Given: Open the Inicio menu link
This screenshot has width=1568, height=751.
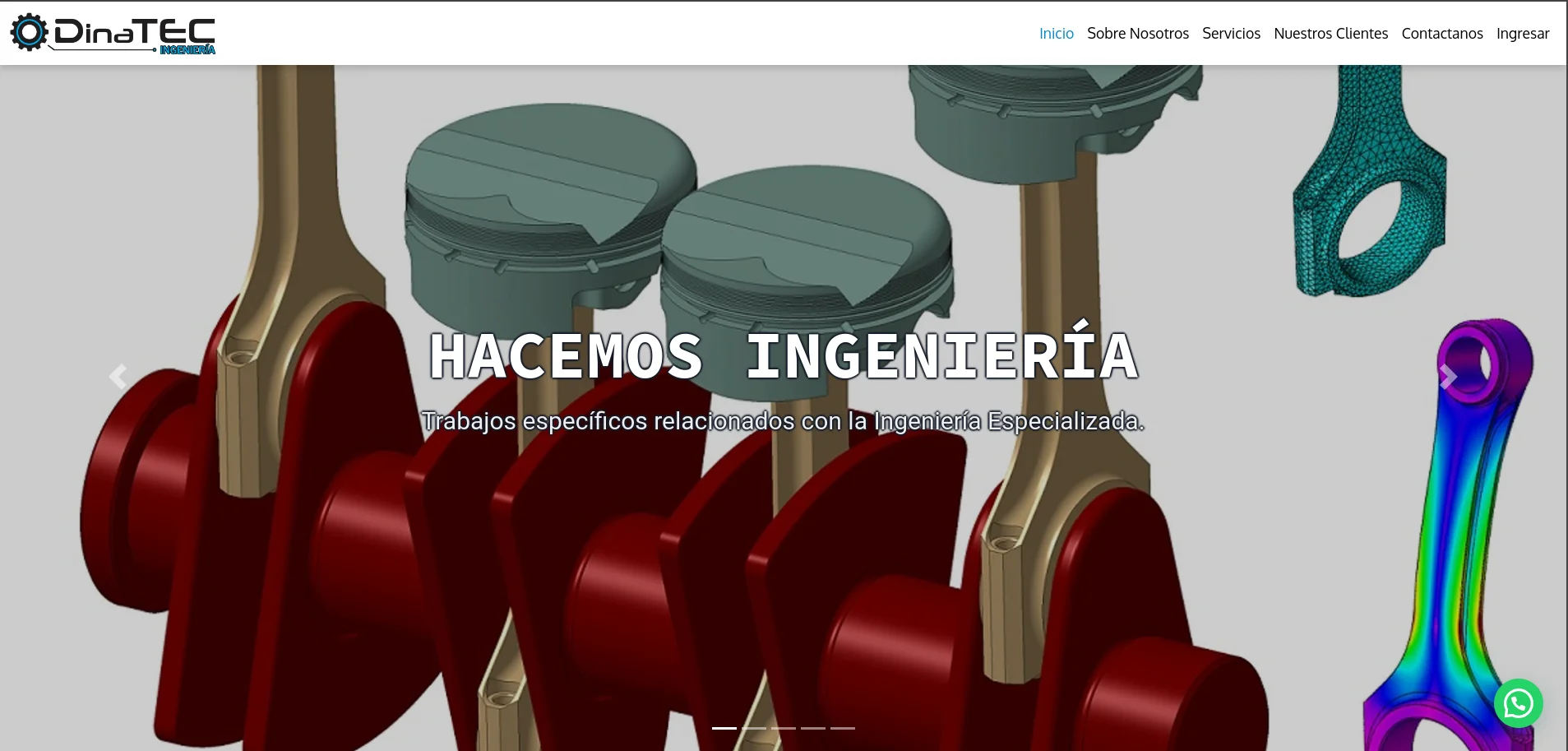Looking at the screenshot, I should (x=1056, y=34).
